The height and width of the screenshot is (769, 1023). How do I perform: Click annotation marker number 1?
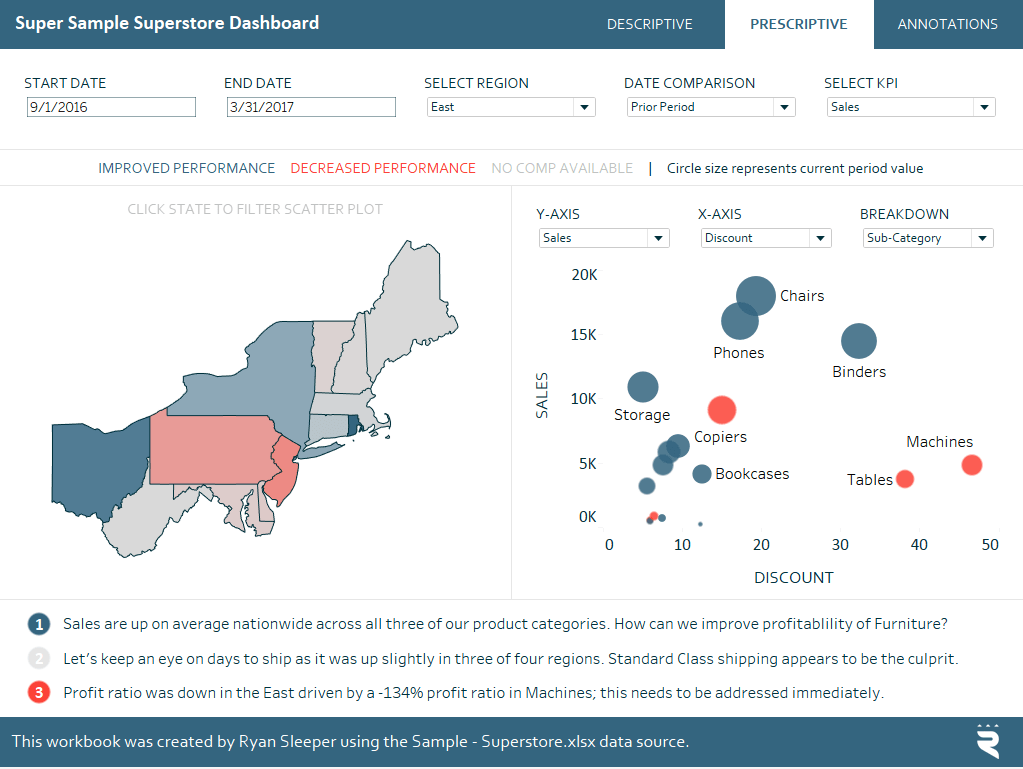37,622
